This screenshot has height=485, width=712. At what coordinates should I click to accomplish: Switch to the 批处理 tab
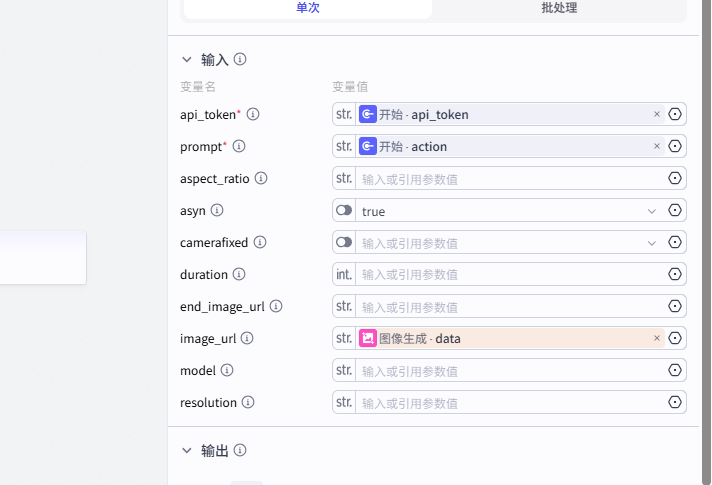pos(559,8)
